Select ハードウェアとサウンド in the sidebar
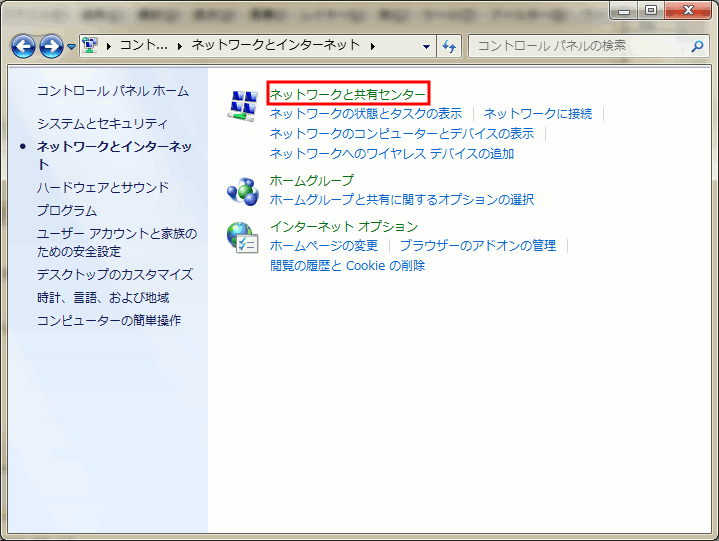 [103, 187]
